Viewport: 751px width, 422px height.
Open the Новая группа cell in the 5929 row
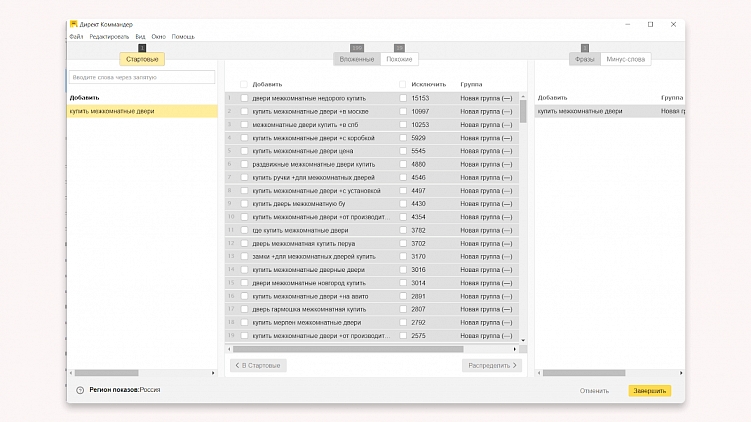(x=486, y=138)
